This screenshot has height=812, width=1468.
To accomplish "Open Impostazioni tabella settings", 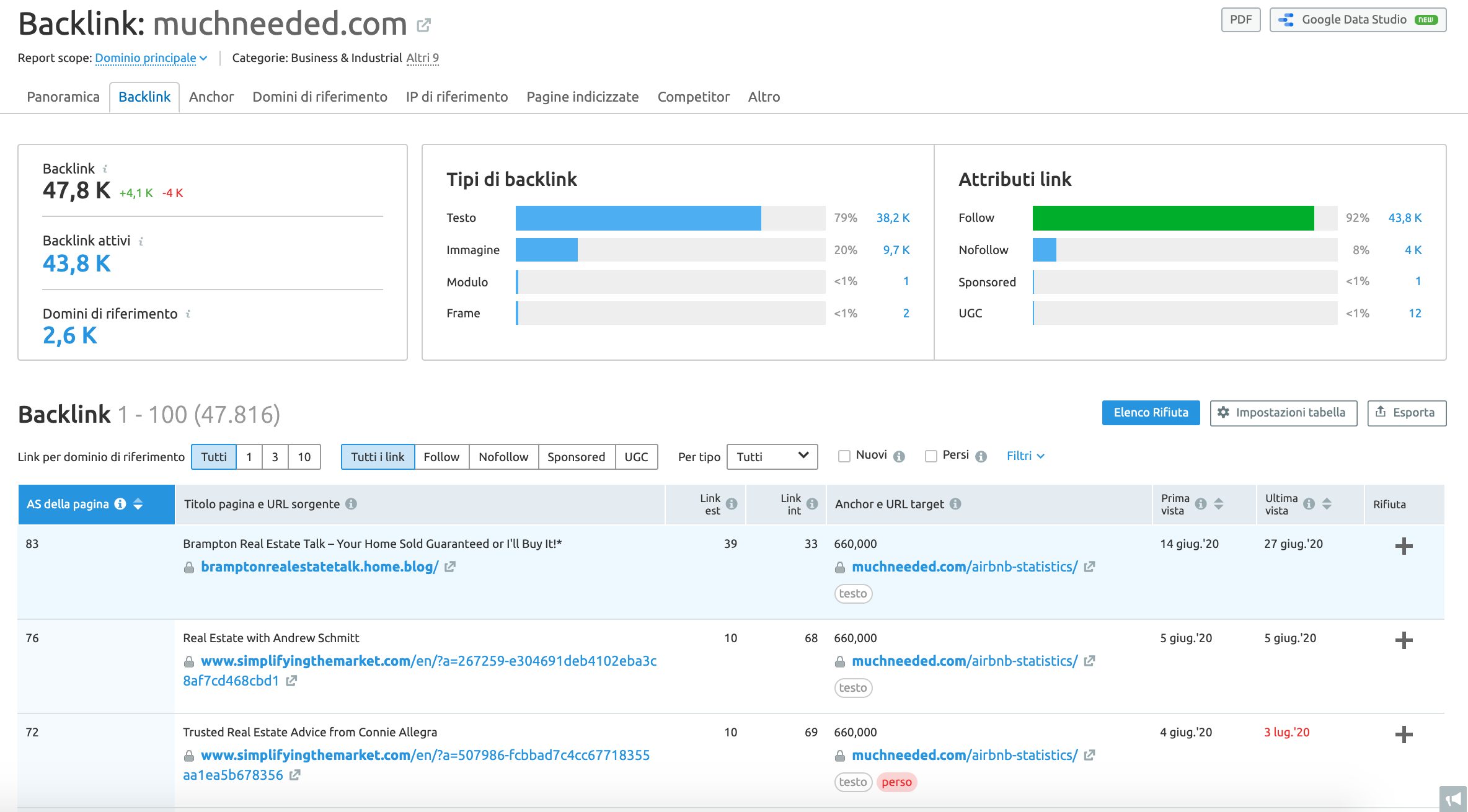I will click(x=1283, y=413).
